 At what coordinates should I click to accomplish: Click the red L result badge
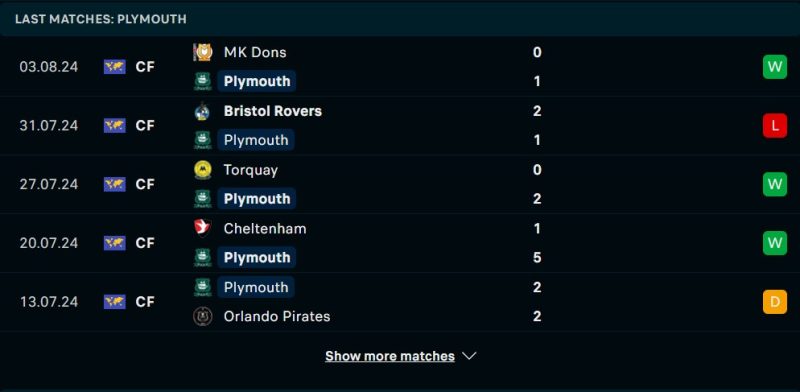click(774, 126)
